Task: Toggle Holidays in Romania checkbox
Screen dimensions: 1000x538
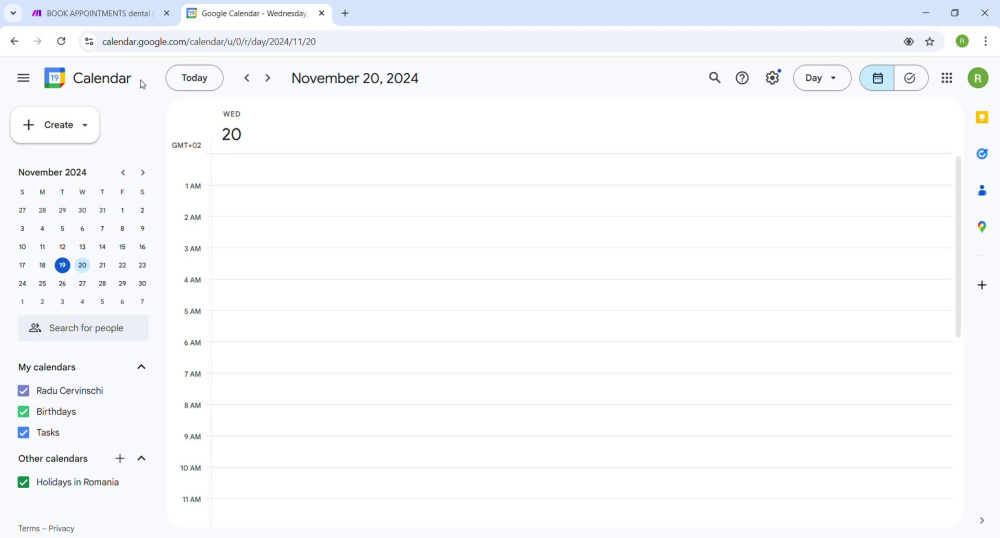Action: pyautogui.click(x=24, y=482)
